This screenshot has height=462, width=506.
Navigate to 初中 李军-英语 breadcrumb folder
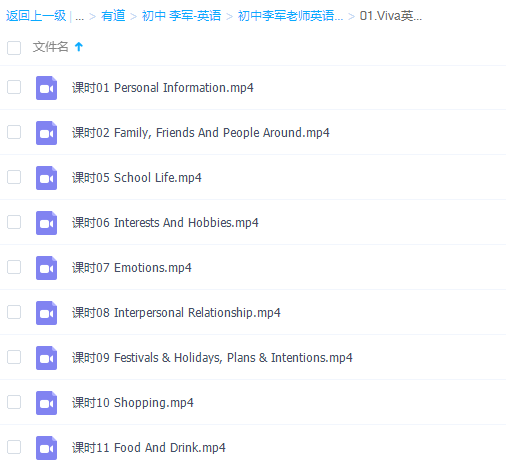click(x=181, y=16)
